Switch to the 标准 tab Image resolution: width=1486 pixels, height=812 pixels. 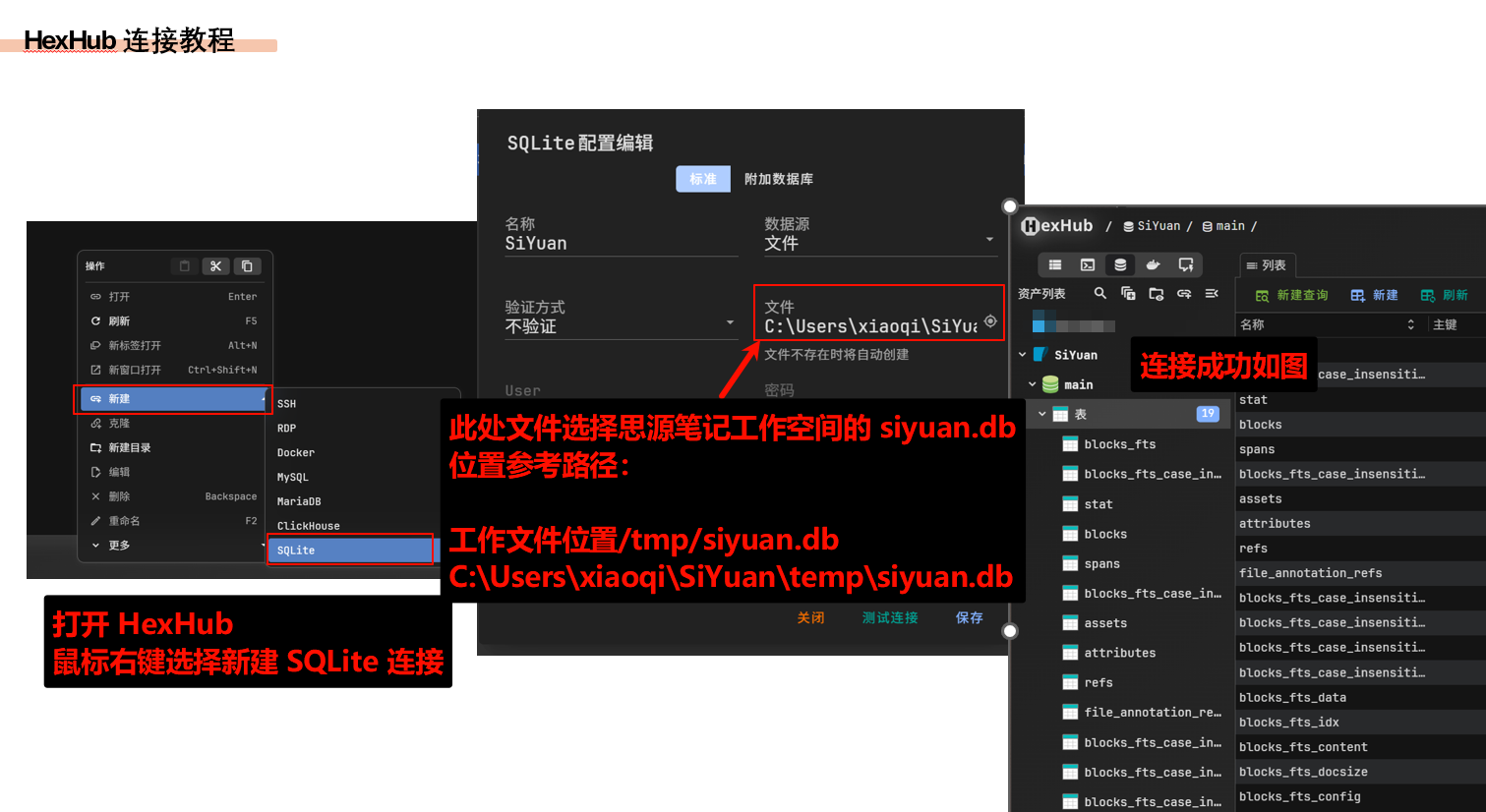click(703, 179)
